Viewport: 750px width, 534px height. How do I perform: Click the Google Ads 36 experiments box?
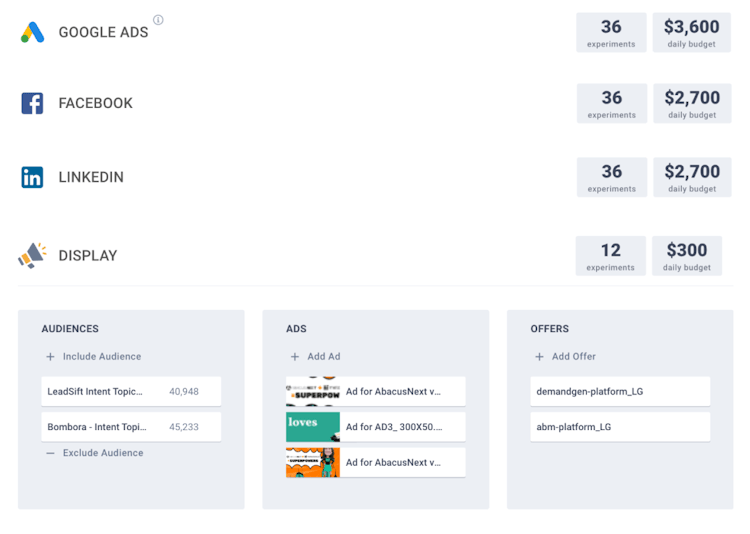pyautogui.click(x=611, y=32)
